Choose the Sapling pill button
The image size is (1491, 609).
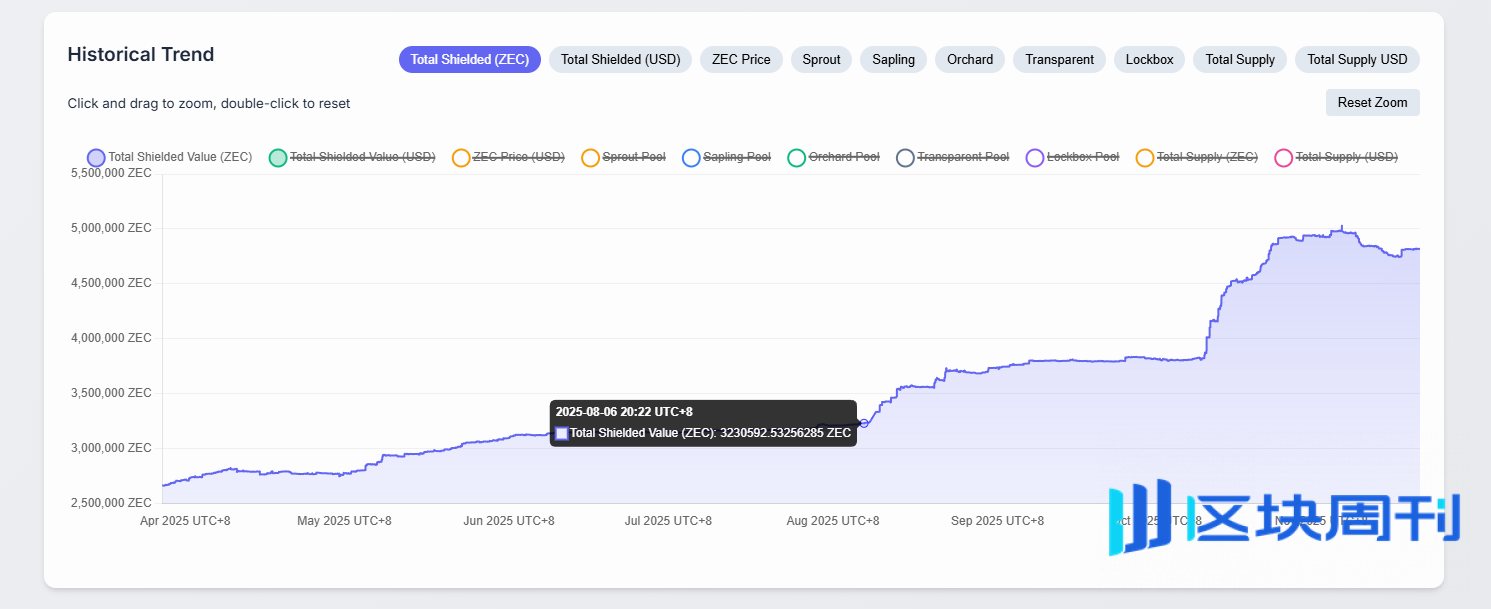893,59
